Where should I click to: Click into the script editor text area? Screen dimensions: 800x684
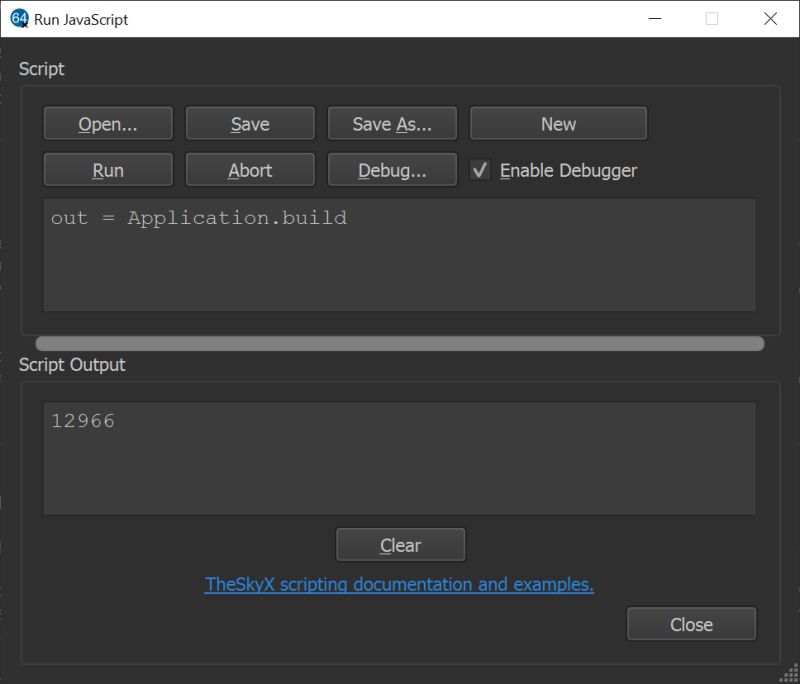click(399, 255)
